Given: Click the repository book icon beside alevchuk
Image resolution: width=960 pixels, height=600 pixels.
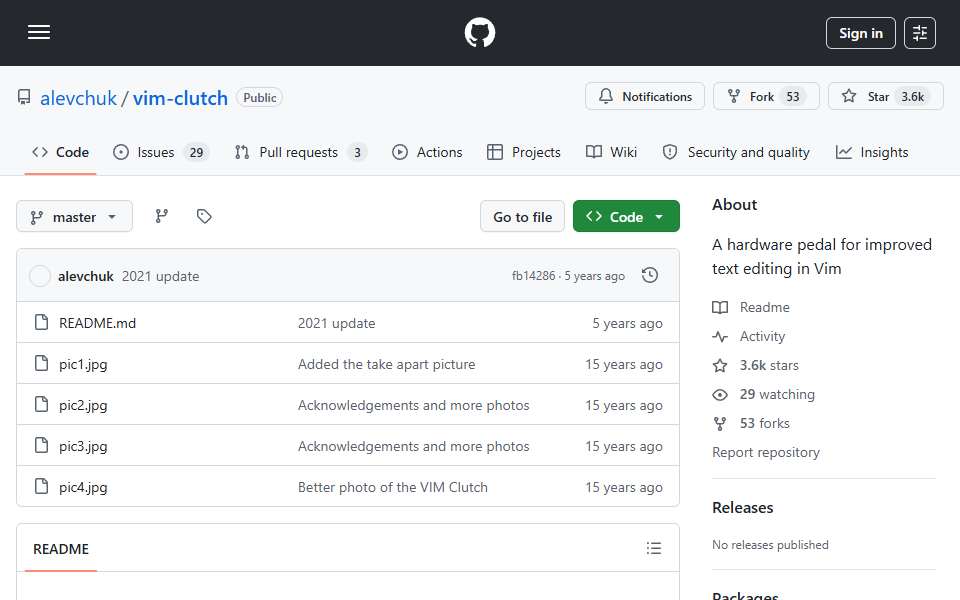Looking at the screenshot, I should (x=24, y=97).
